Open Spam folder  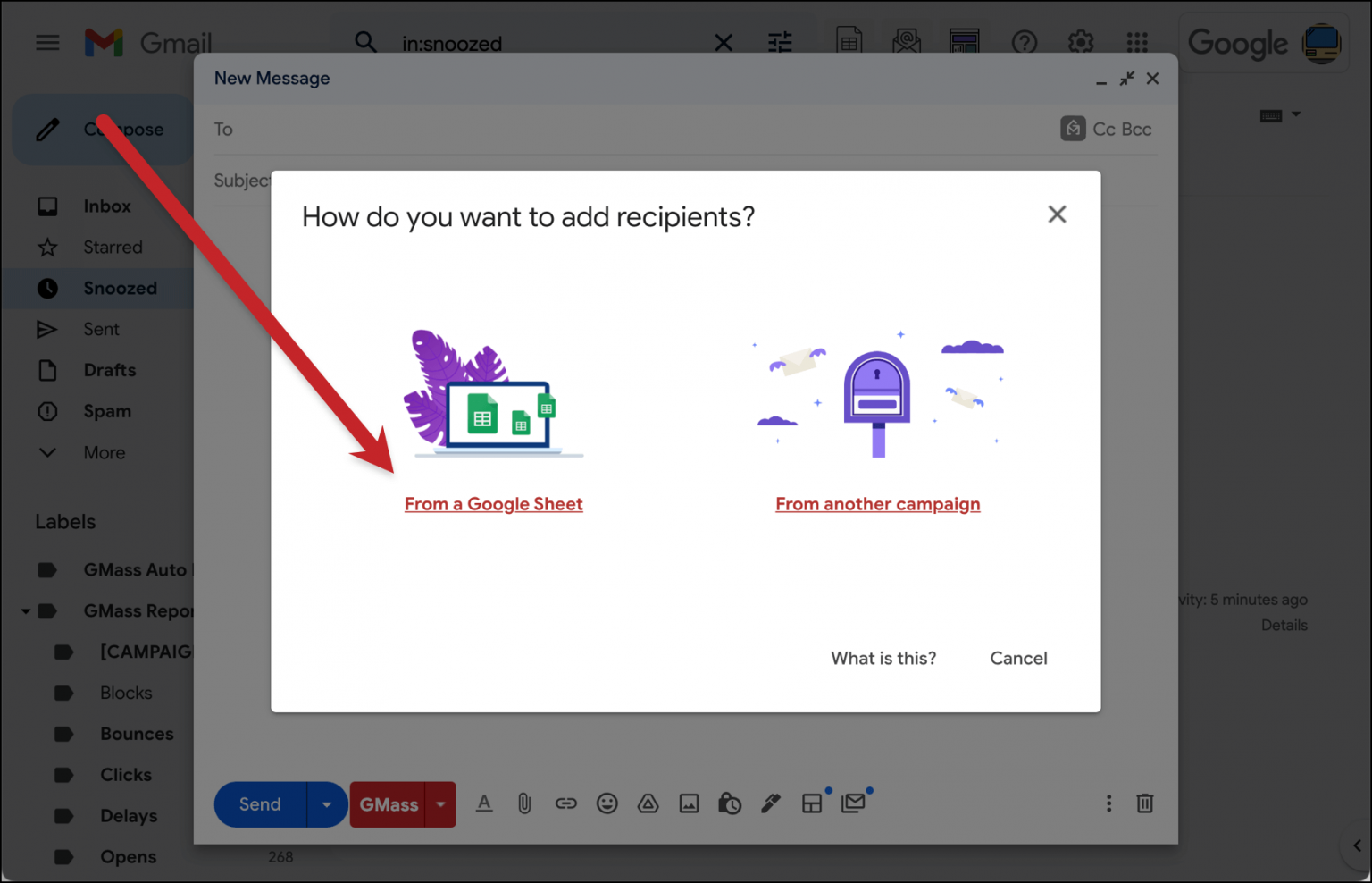click(107, 411)
